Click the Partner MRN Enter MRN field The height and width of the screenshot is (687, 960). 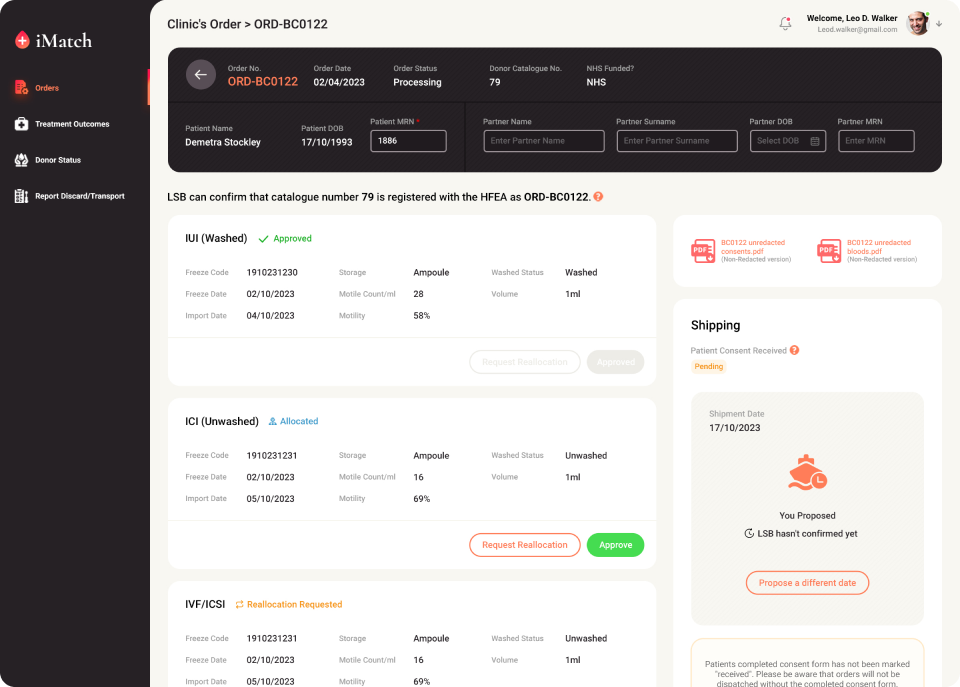click(x=876, y=141)
